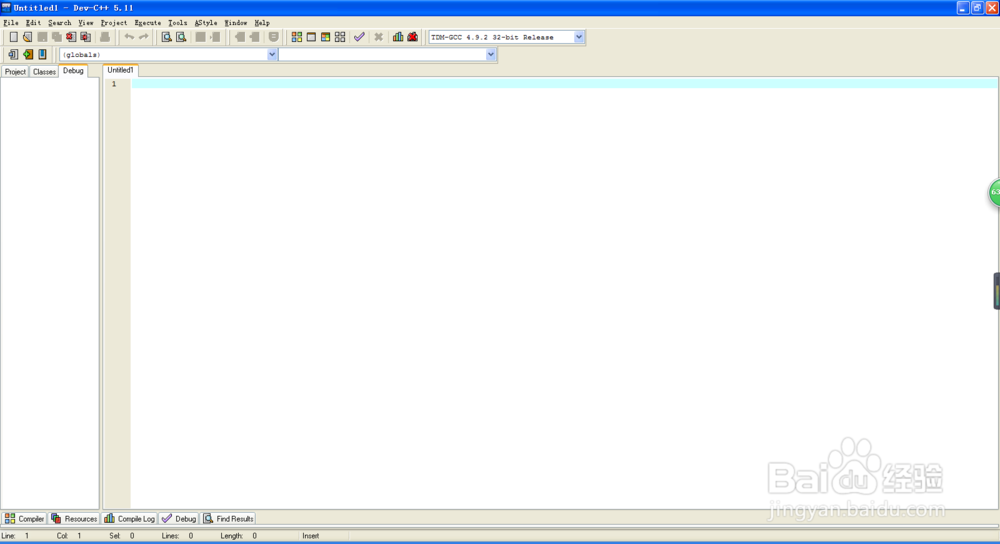Open the Edit menu
The height and width of the screenshot is (544, 1000).
[x=33, y=22]
